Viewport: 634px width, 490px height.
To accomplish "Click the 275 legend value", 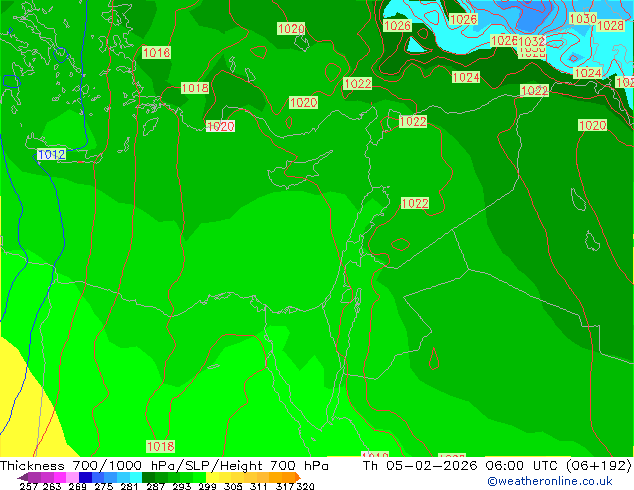I will [104, 486].
